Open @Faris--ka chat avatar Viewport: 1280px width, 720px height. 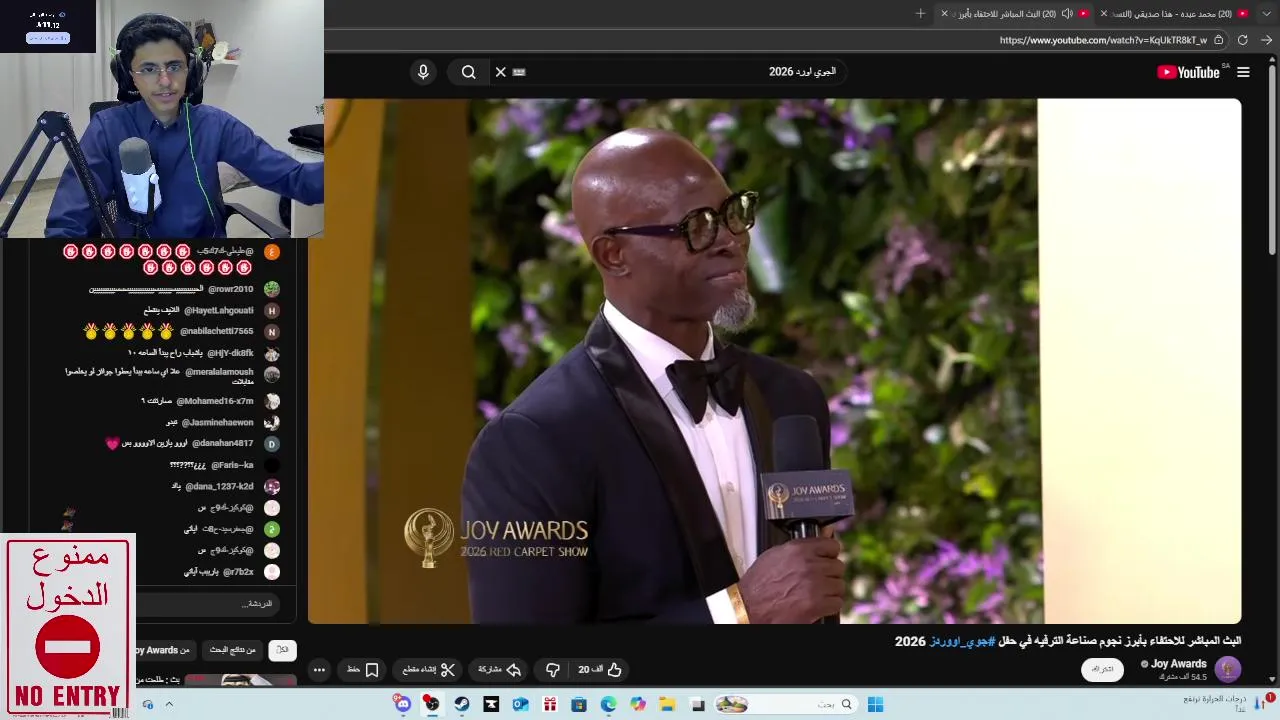(x=271, y=465)
